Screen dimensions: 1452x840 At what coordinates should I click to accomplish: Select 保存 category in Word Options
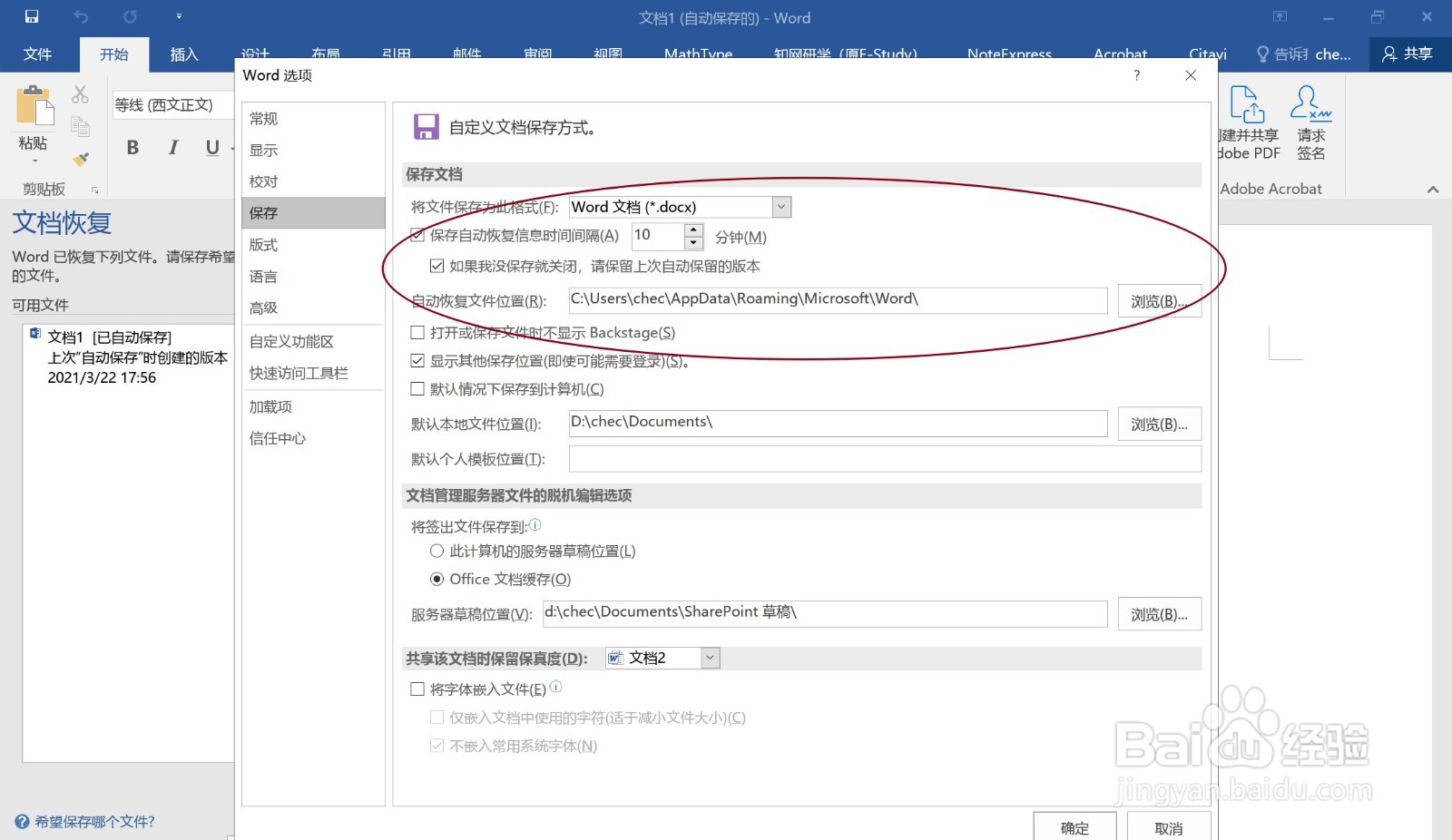(x=313, y=213)
